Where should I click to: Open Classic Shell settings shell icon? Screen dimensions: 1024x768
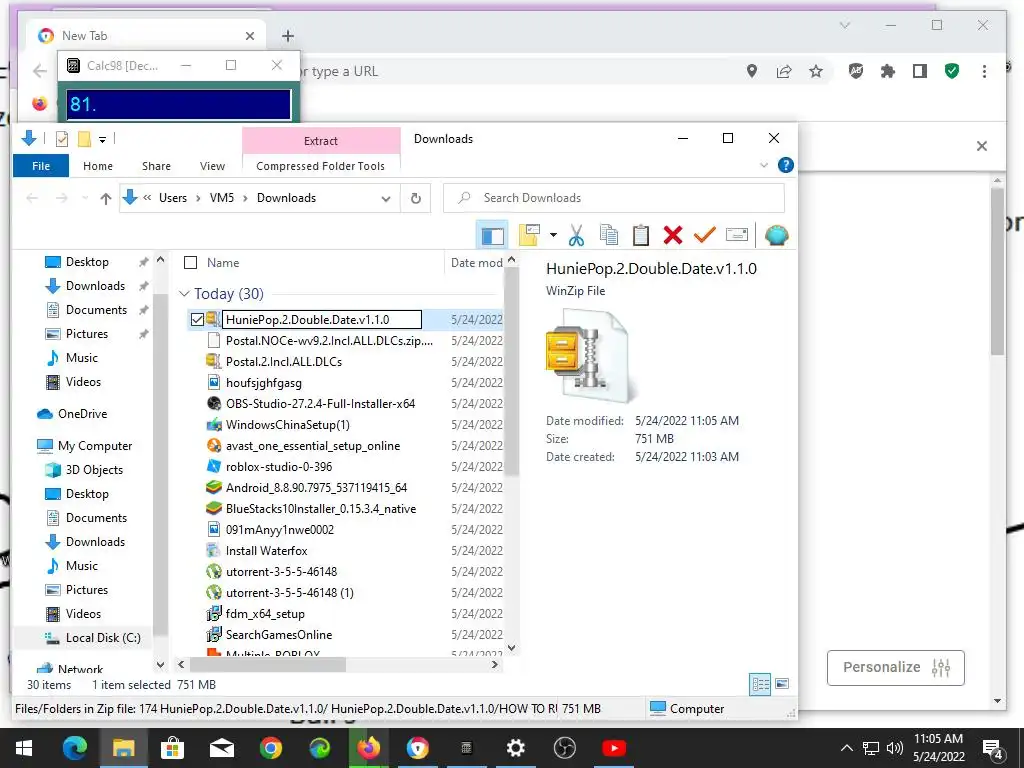(x=776, y=235)
